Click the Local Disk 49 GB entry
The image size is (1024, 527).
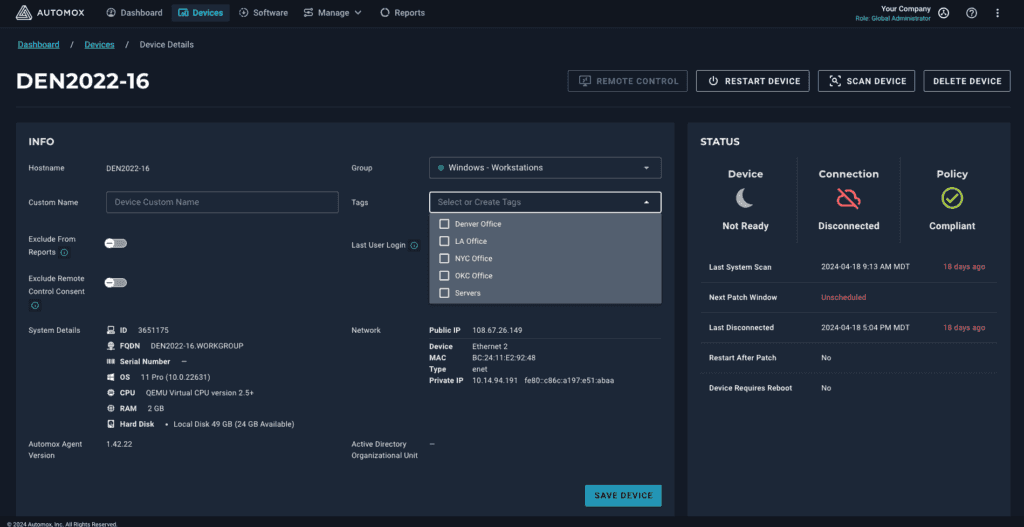(x=234, y=424)
